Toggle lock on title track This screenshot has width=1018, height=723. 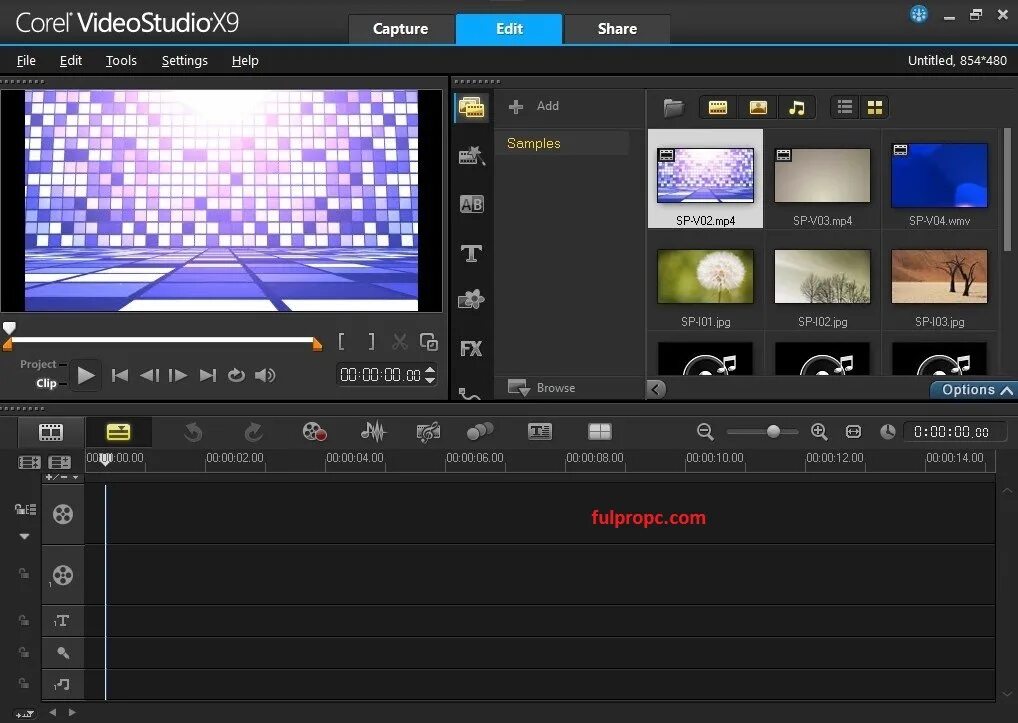23,620
